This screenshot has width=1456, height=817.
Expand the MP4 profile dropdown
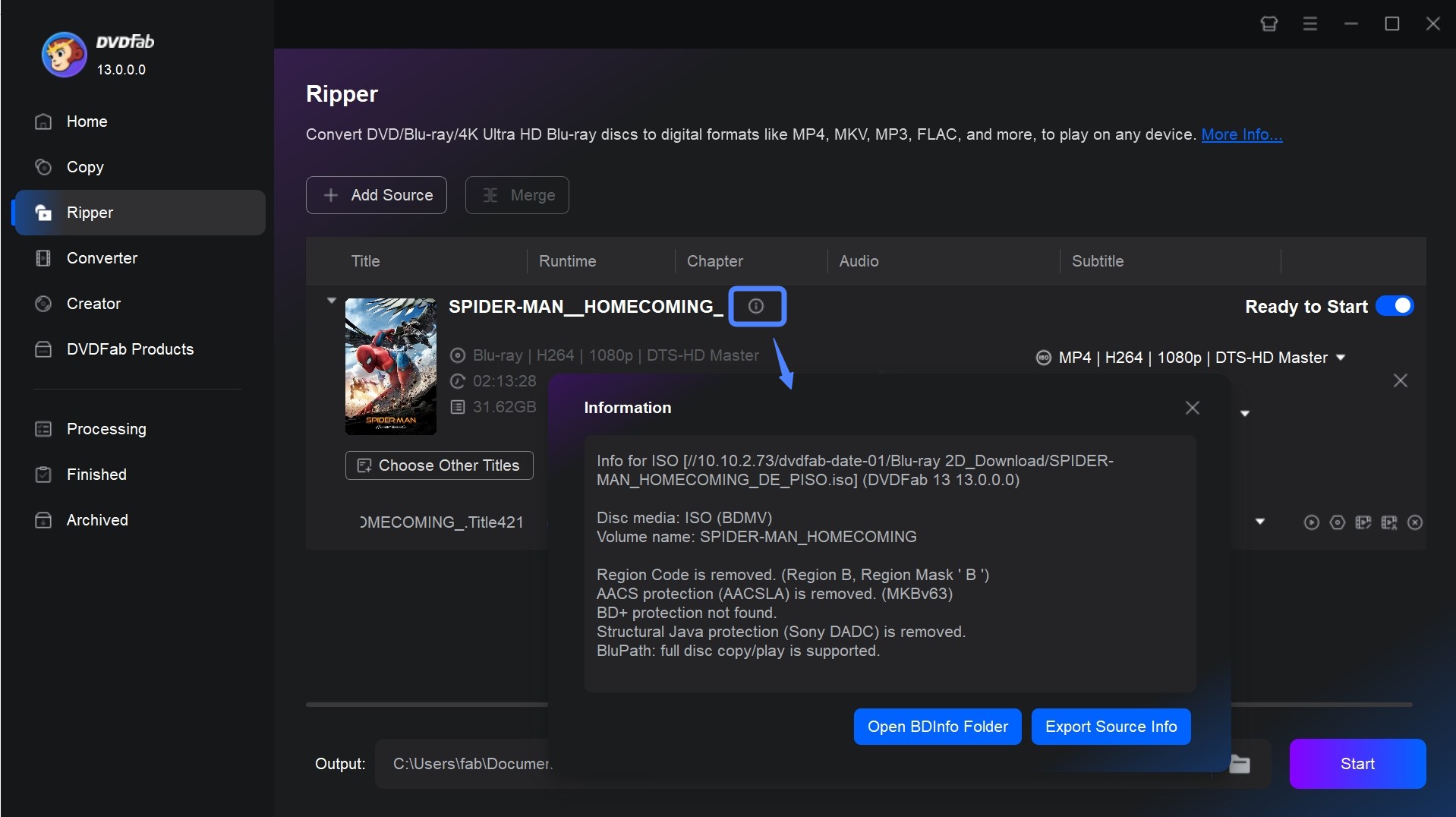[x=1341, y=357]
